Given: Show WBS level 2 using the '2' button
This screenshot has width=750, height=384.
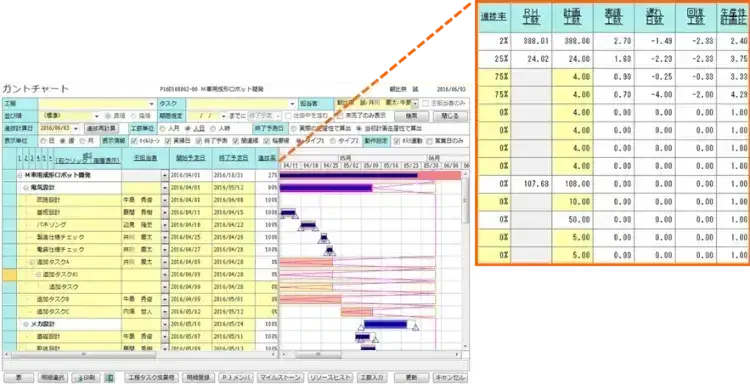Looking at the screenshot, I should [x=26, y=158].
